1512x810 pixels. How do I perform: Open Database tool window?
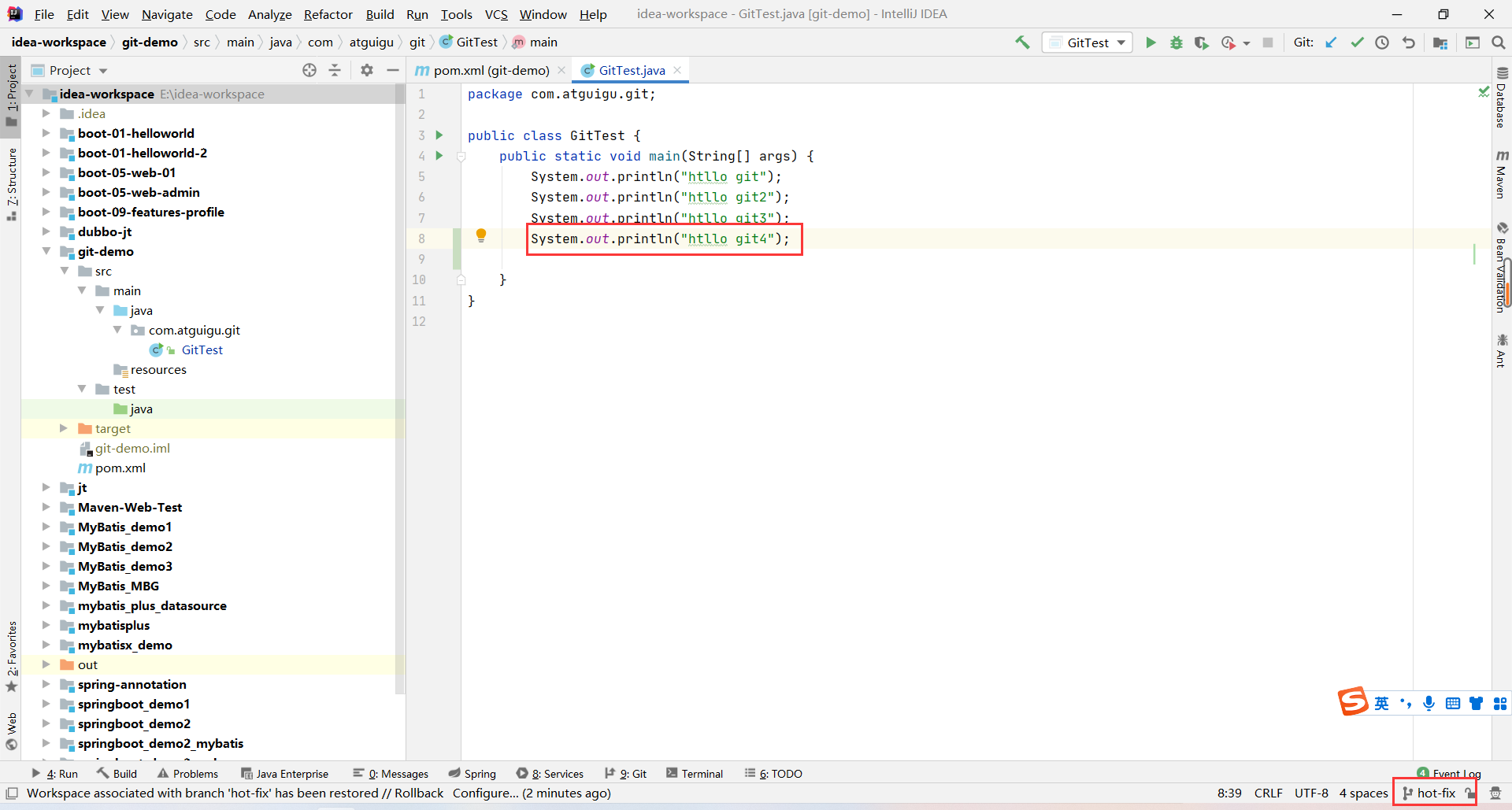(x=1502, y=98)
